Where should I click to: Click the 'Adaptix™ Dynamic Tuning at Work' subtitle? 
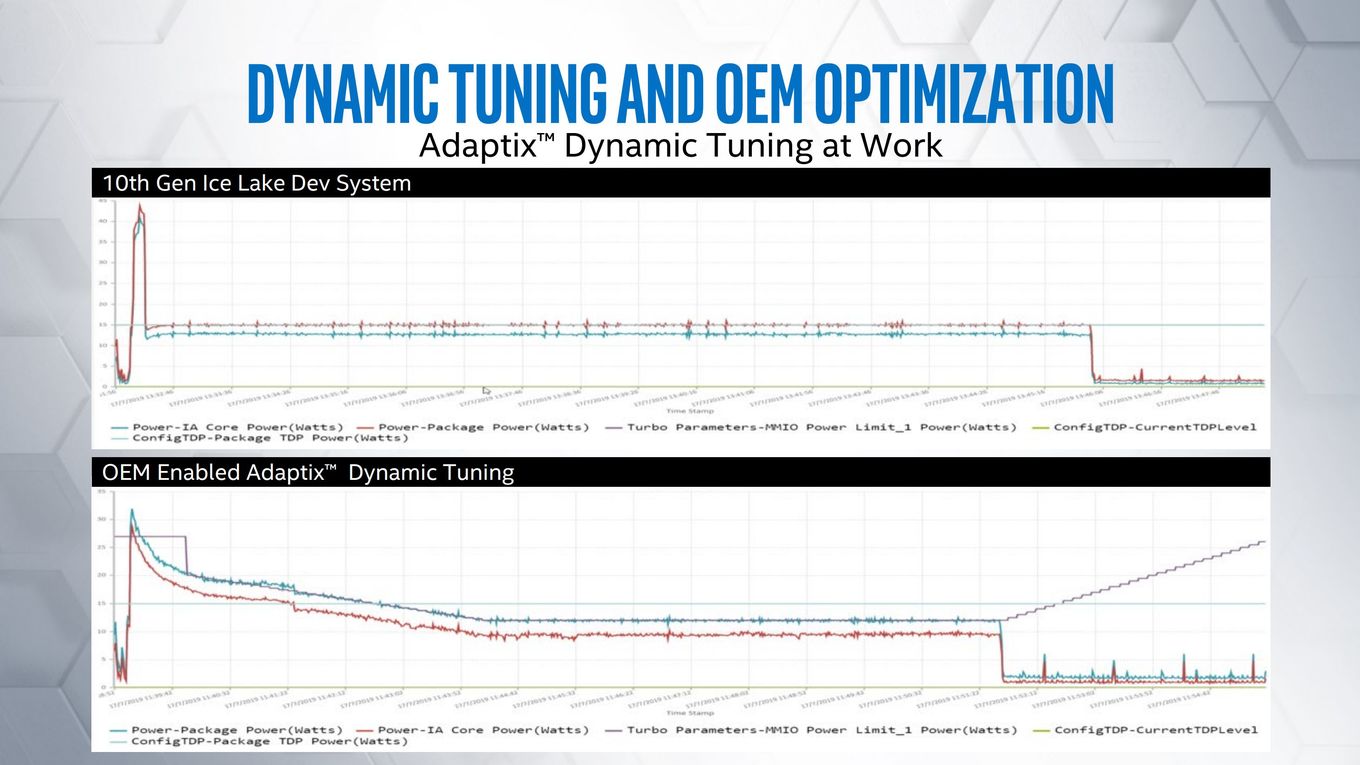680,146
